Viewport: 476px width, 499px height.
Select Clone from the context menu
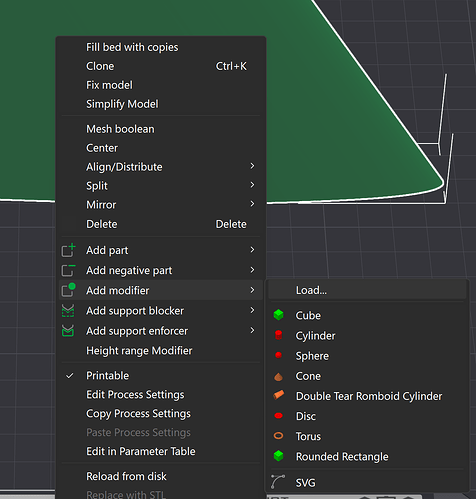160,66
